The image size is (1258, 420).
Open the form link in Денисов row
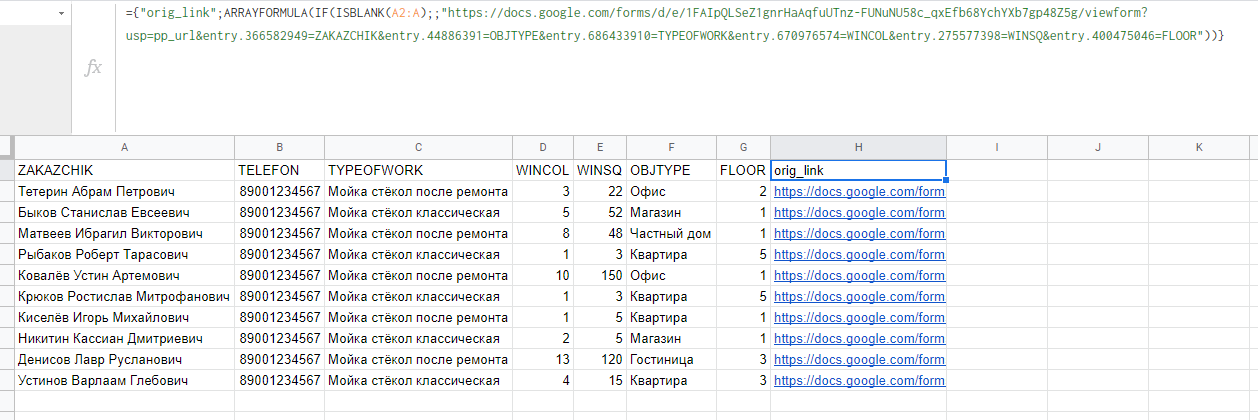pos(859,359)
